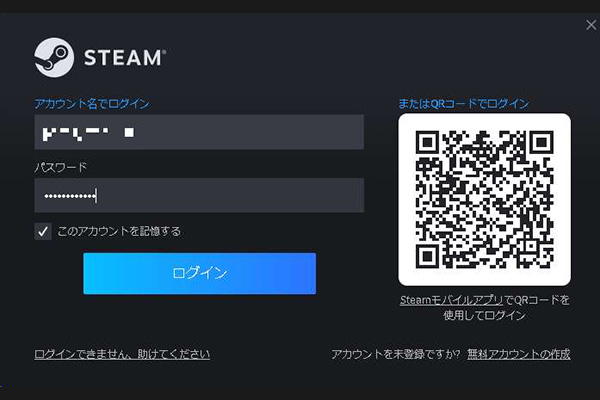Click the blue ログイン button
The height and width of the screenshot is (400, 600).
click(199, 273)
